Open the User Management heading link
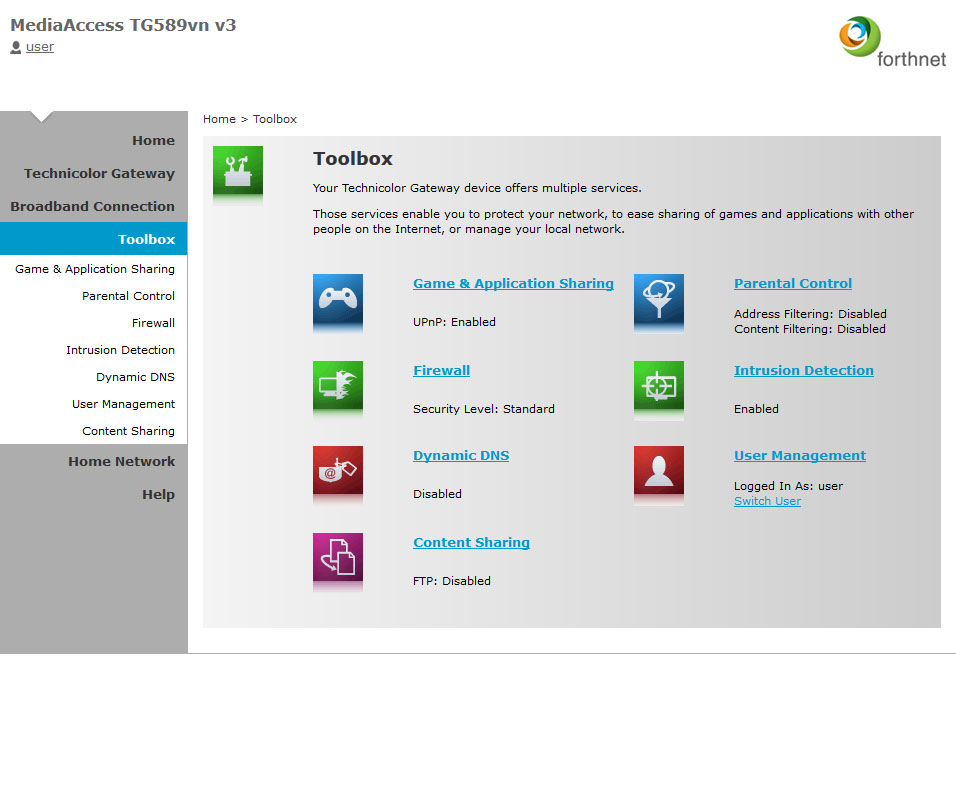 [800, 456]
